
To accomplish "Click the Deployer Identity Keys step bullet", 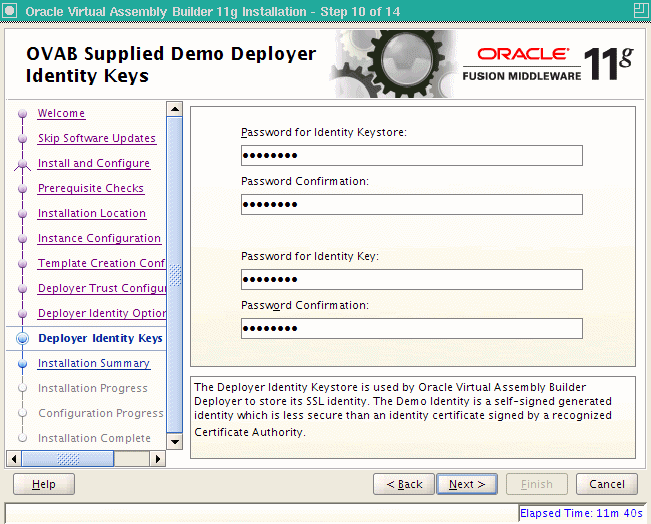I will click(x=22, y=338).
